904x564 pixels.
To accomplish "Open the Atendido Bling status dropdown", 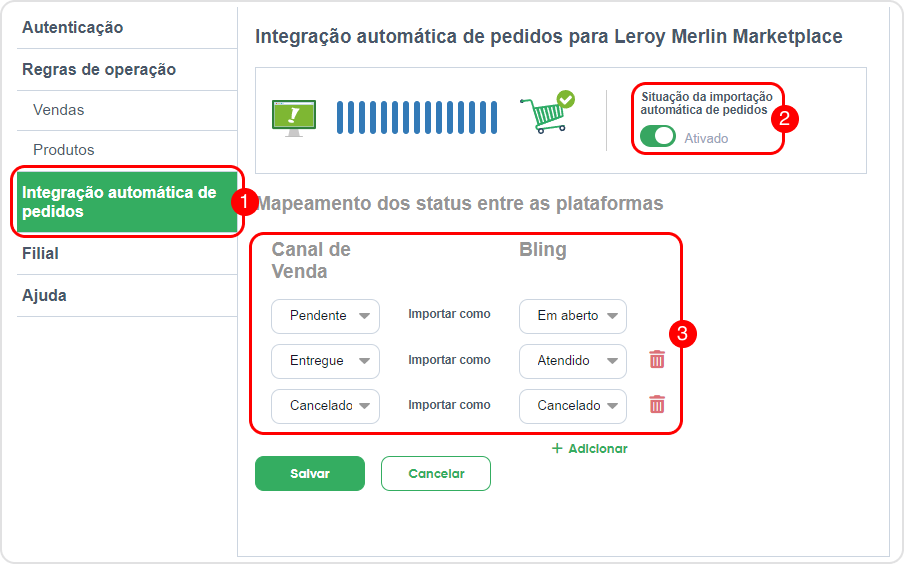I will click(572, 361).
